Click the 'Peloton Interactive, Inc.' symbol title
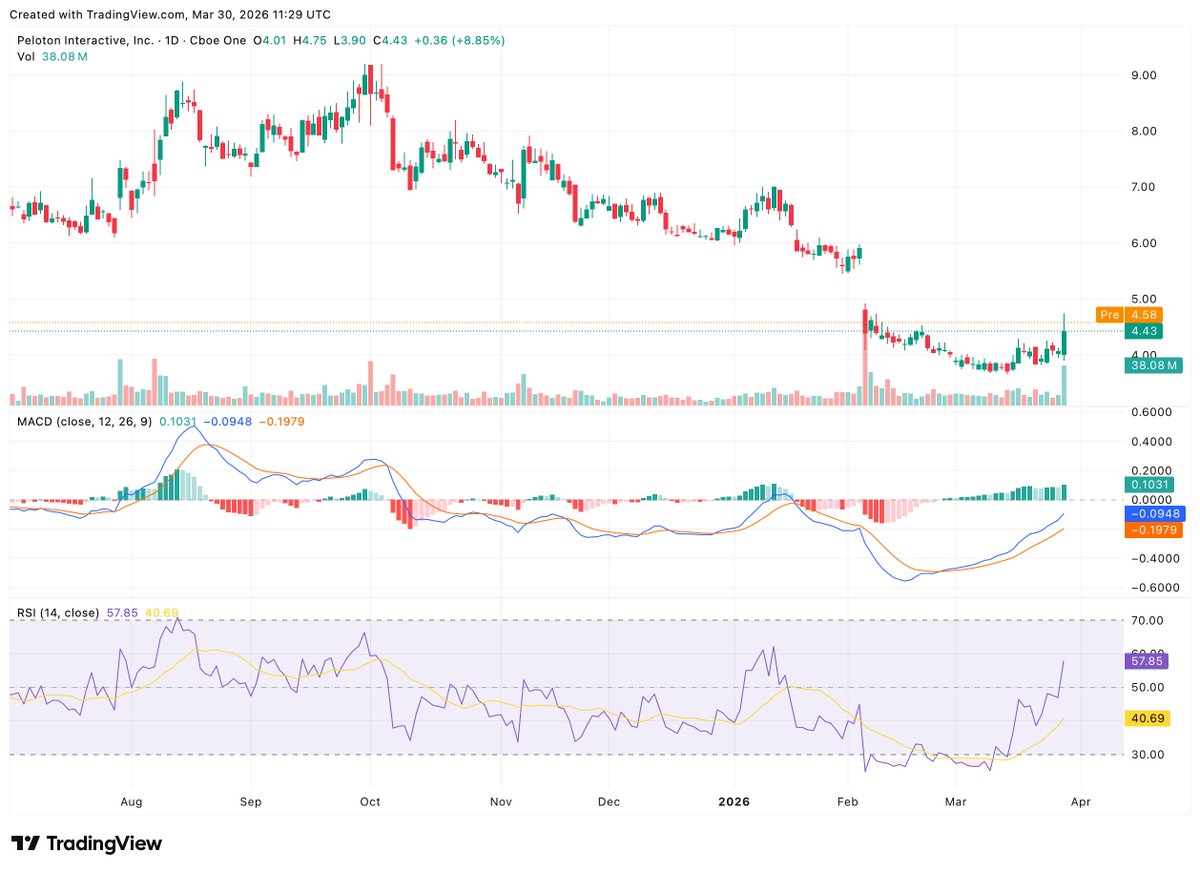 pyautogui.click(x=85, y=40)
